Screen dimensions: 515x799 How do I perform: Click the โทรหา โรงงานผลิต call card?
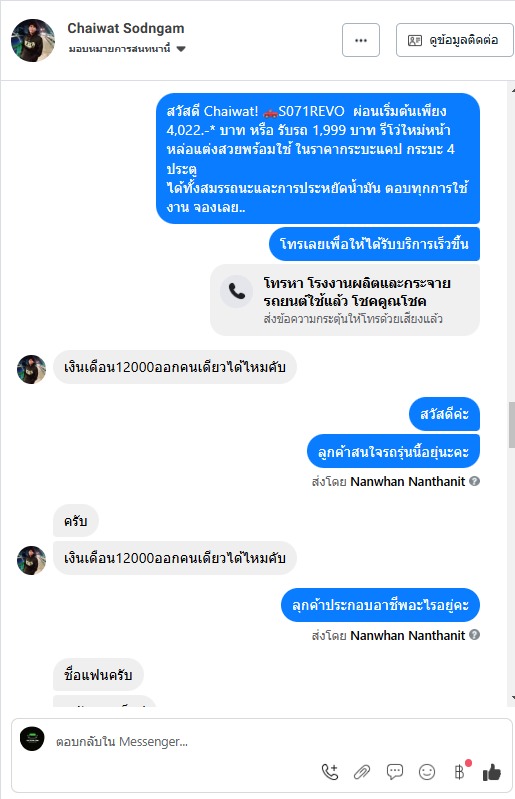point(345,300)
